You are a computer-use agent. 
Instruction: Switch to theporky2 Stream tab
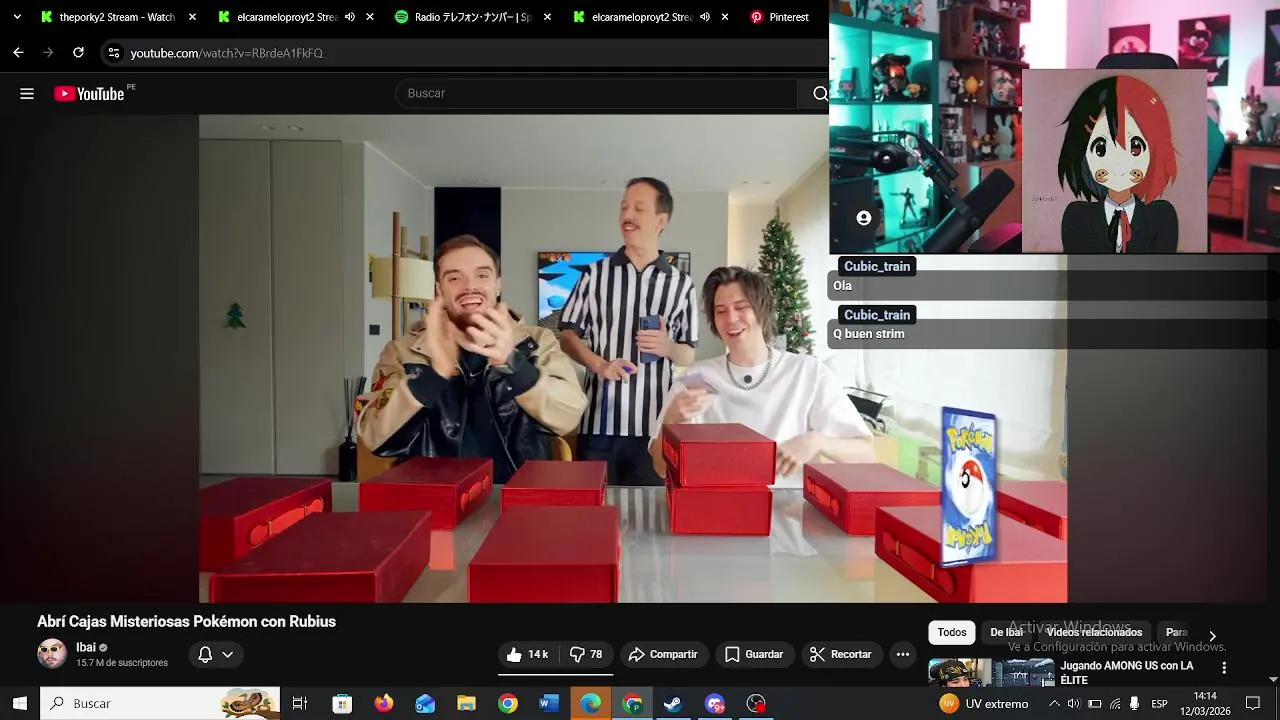tap(107, 17)
